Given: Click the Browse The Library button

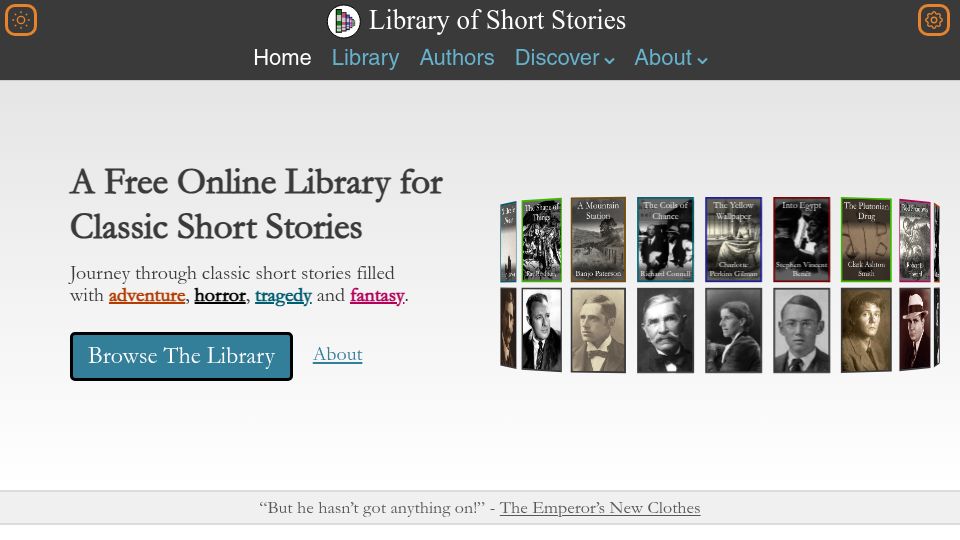Looking at the screenshot, I should 181,356.
